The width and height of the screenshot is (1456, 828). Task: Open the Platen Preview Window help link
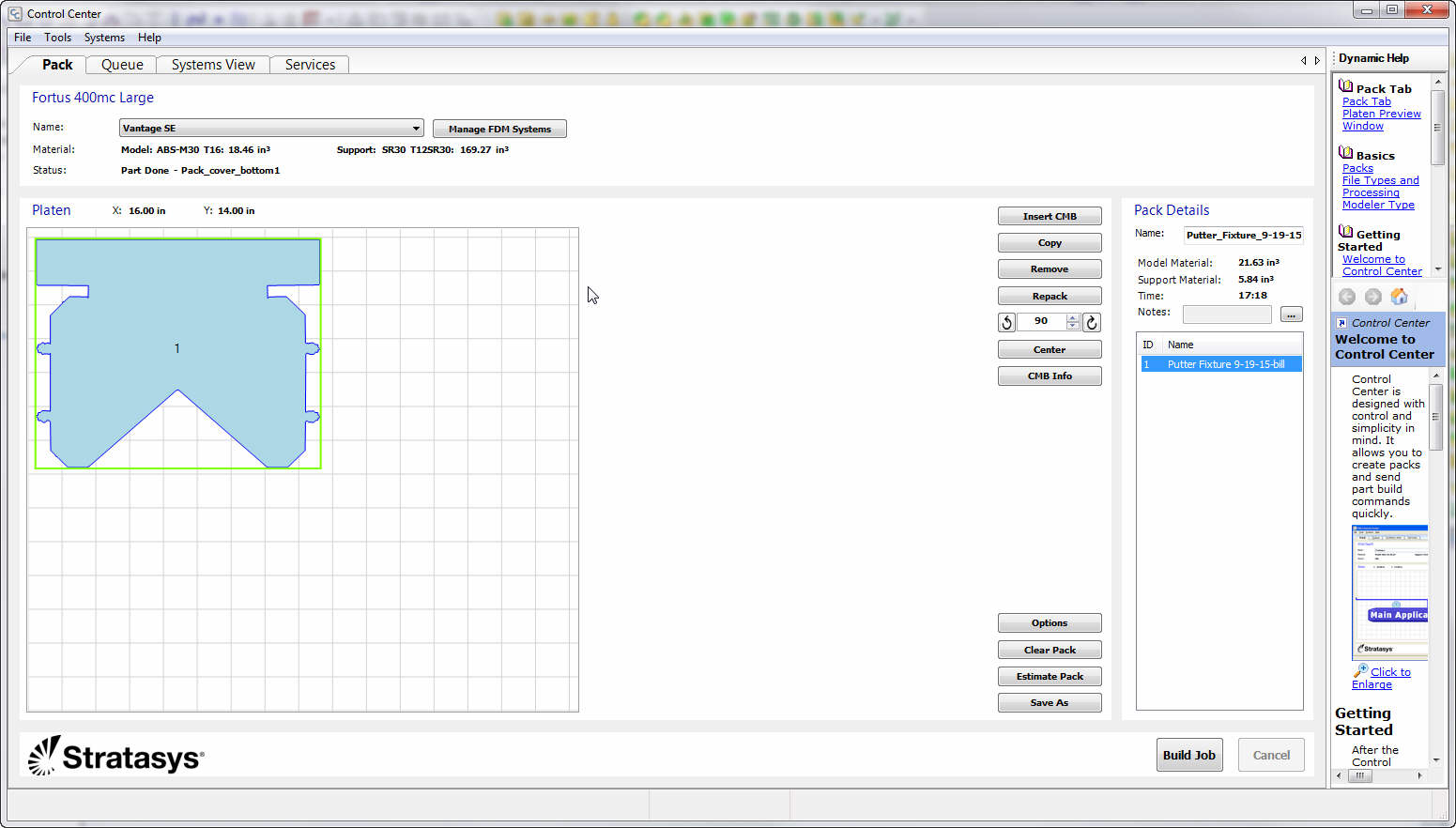tap(1382, 120)
